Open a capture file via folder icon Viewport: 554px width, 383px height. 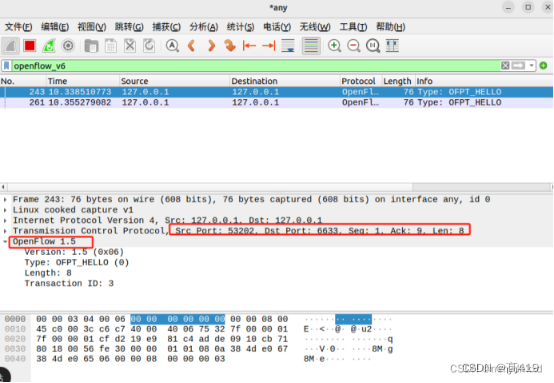(x=92, y=46)
